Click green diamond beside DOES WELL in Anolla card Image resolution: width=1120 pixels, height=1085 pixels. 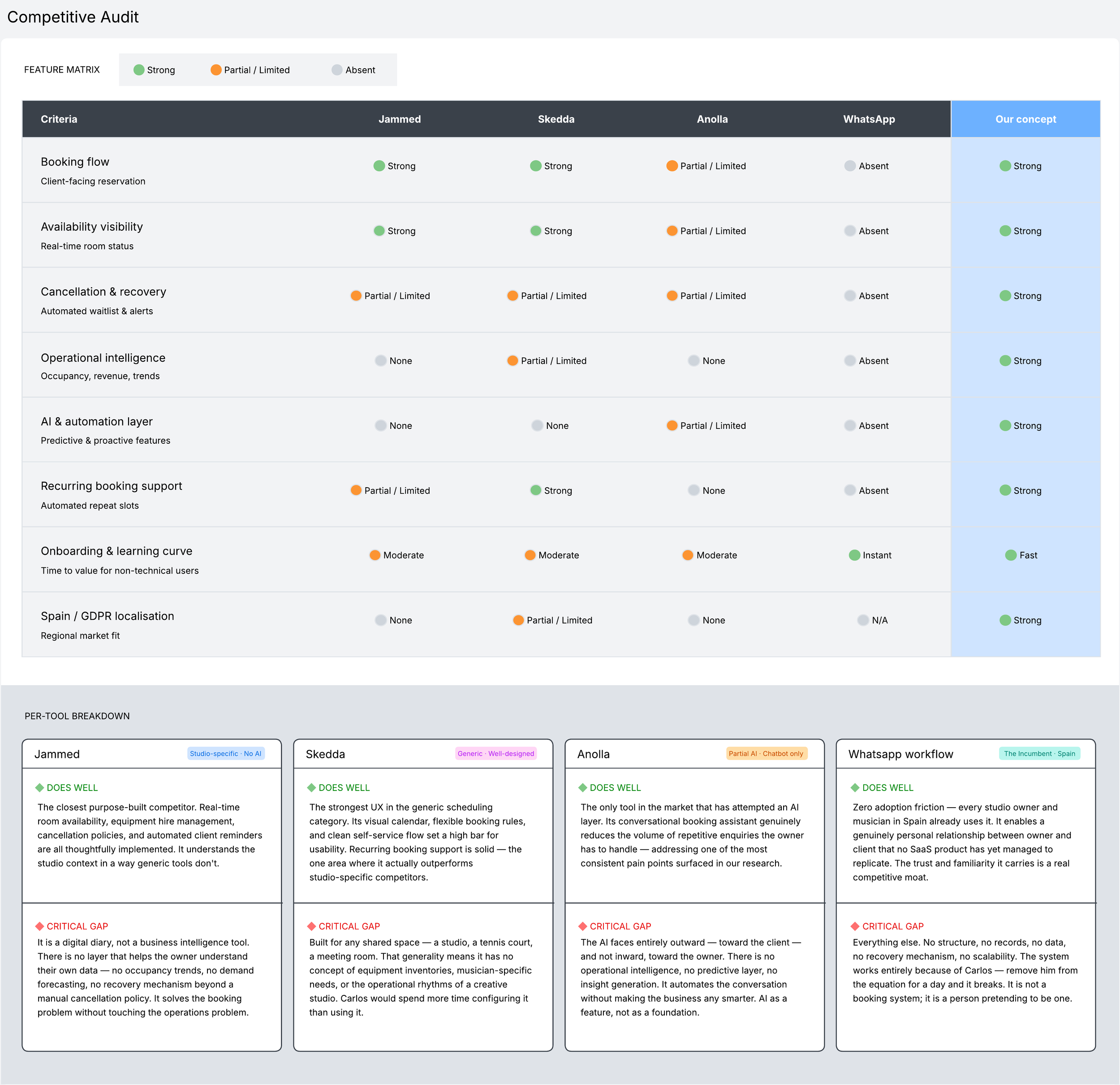click(x=583, y=788)
